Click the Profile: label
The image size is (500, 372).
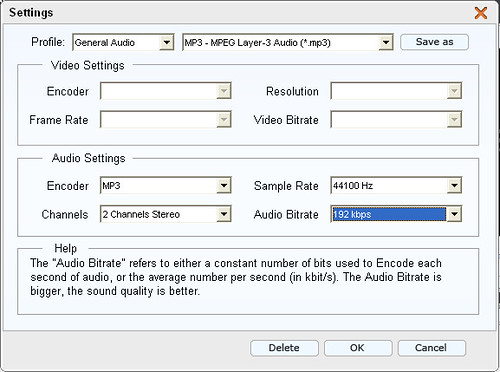48,42
